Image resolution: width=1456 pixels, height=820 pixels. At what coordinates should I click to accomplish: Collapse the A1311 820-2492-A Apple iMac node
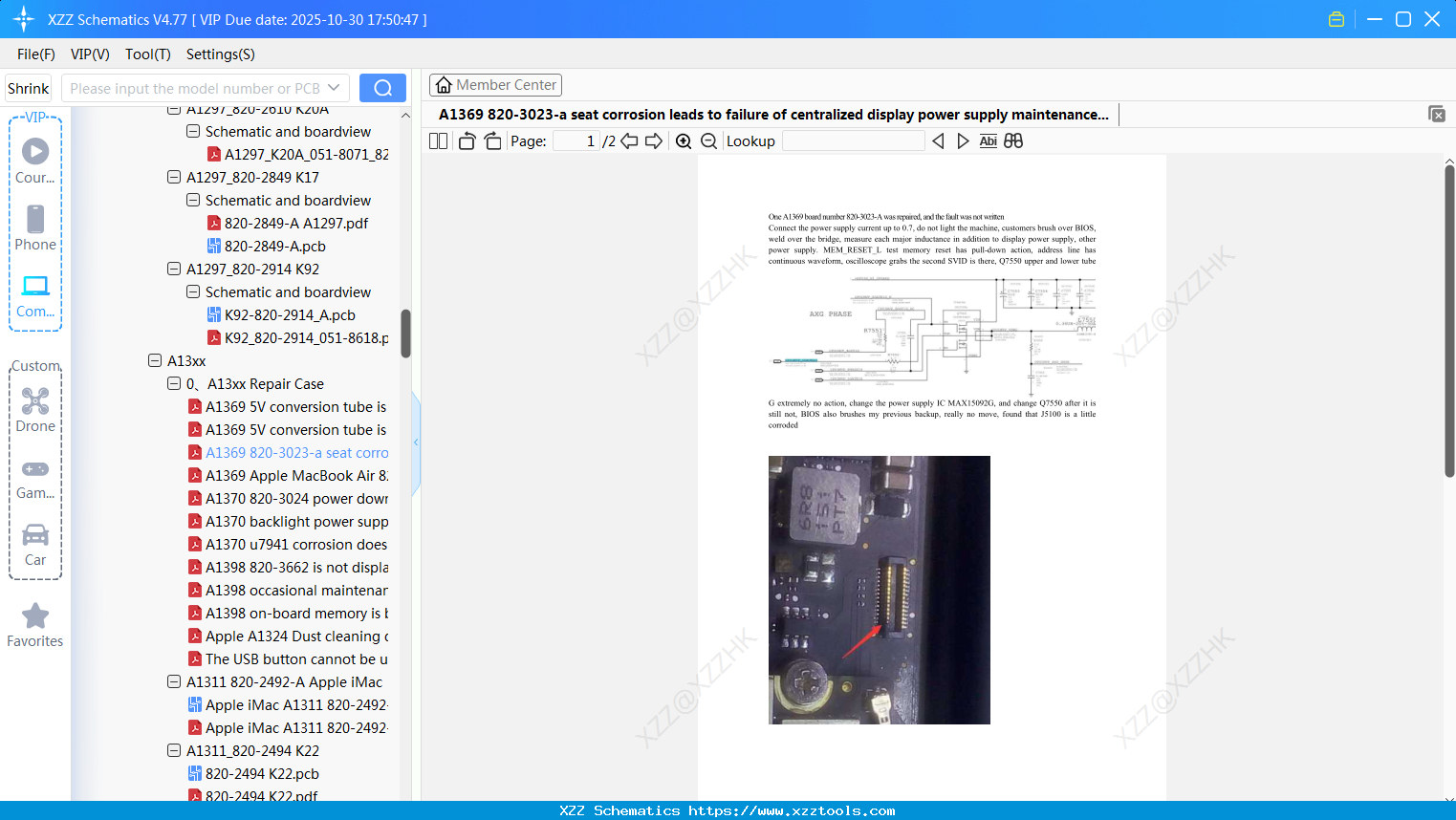pos(174,681)
